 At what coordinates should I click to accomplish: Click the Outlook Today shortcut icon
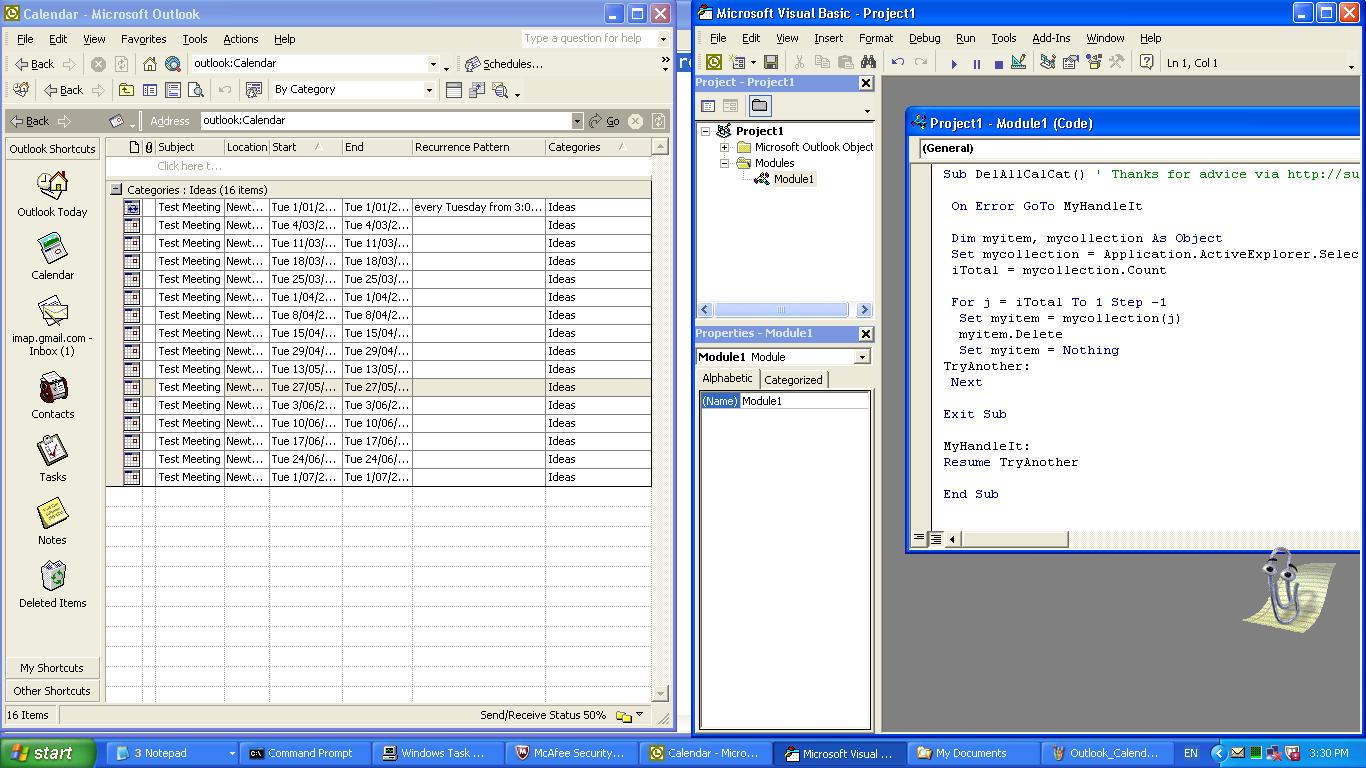click(x=52, y=186)
